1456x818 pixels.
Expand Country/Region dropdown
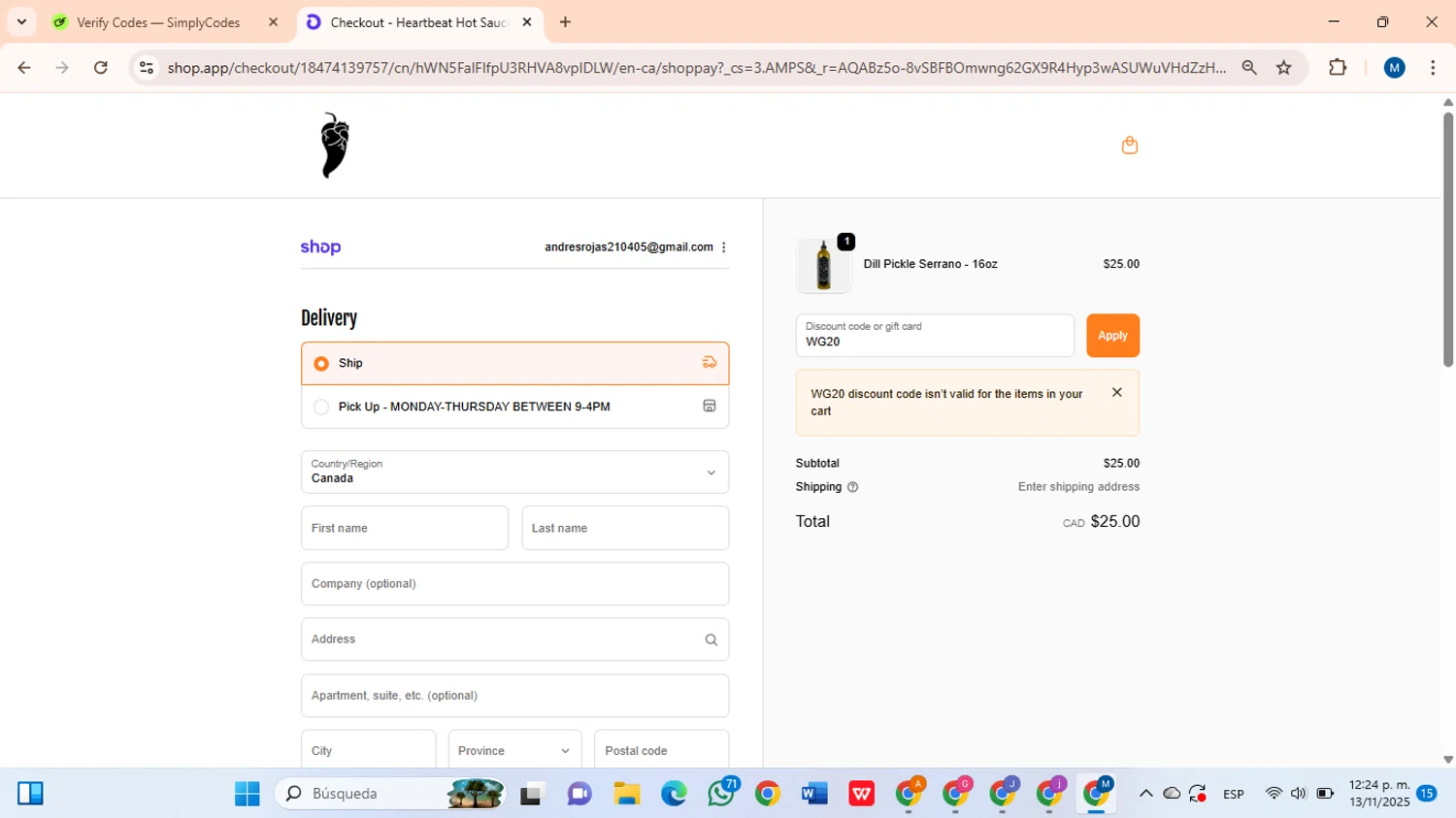(514, 472)
